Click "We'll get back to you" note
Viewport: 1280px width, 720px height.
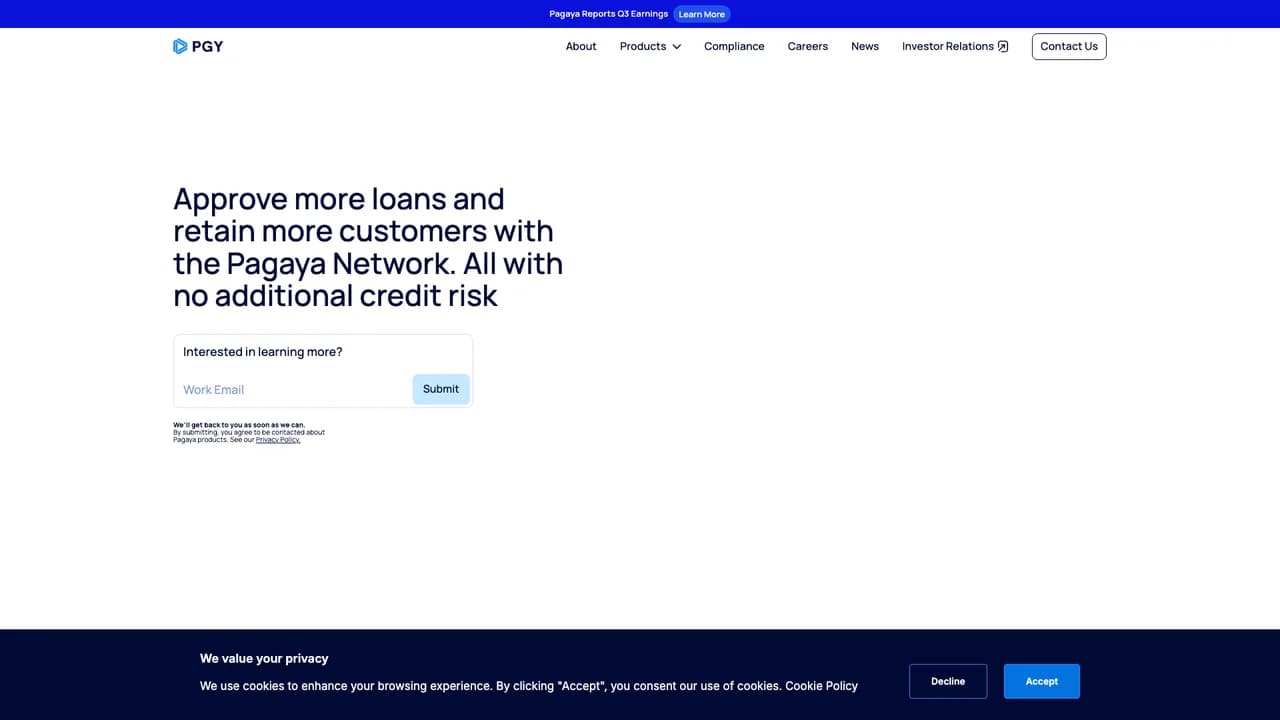240,425
